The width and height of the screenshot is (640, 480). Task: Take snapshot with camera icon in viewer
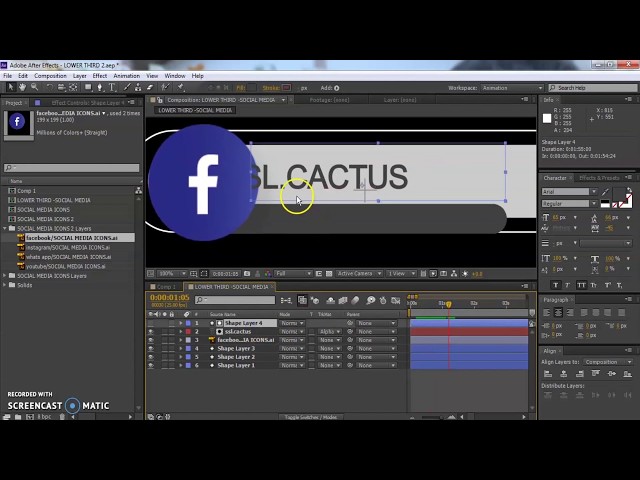247,273
